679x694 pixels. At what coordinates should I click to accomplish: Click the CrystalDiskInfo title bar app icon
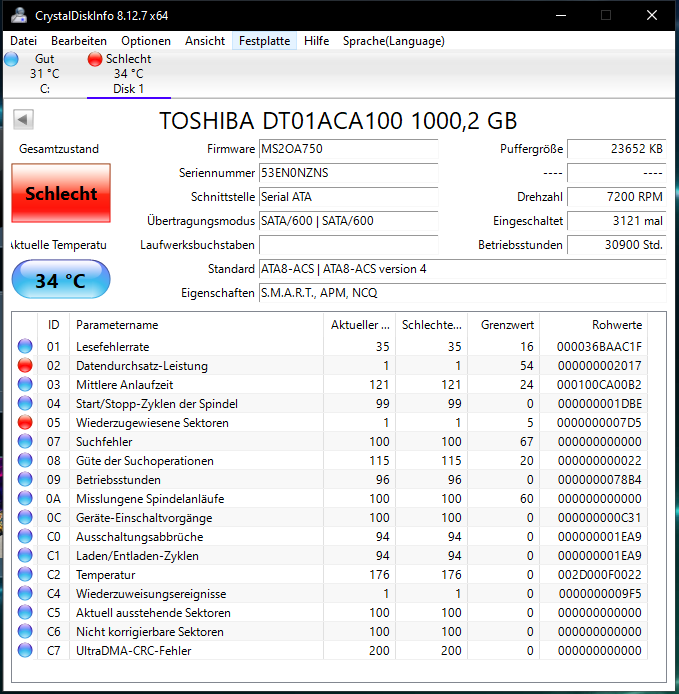(x=19, y=15)
